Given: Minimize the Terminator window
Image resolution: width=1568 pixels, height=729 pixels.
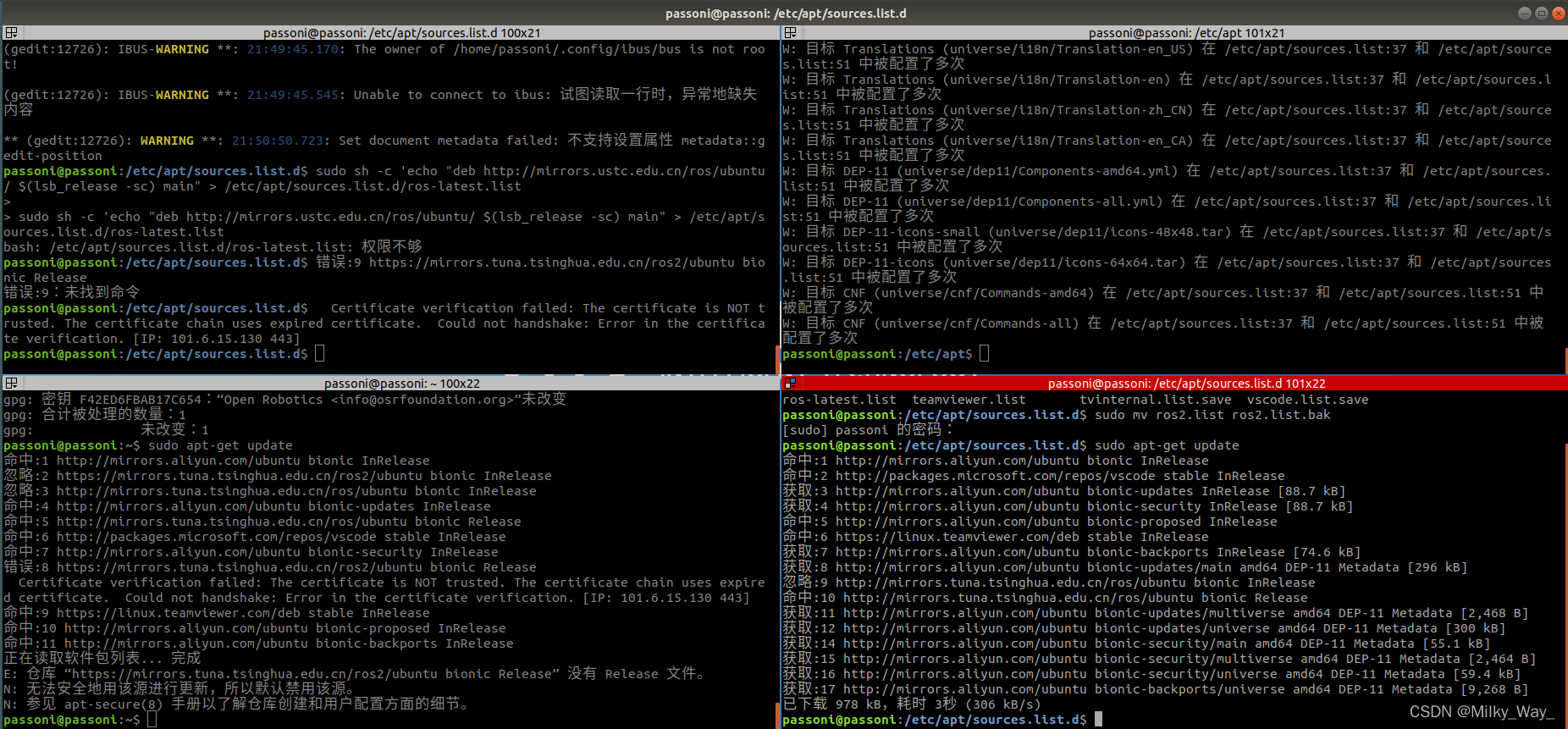Looking at the screenshot, I should tap(1524, 13).
